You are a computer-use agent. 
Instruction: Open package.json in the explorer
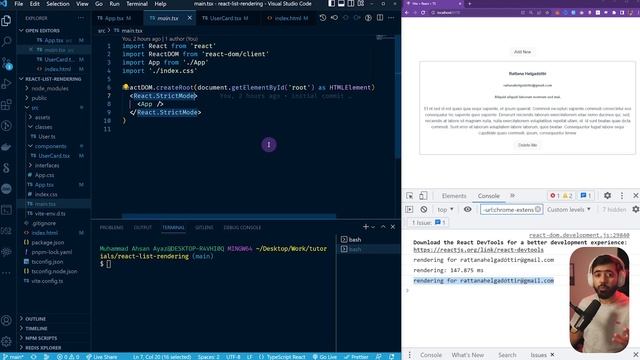[x=47, y=242]
